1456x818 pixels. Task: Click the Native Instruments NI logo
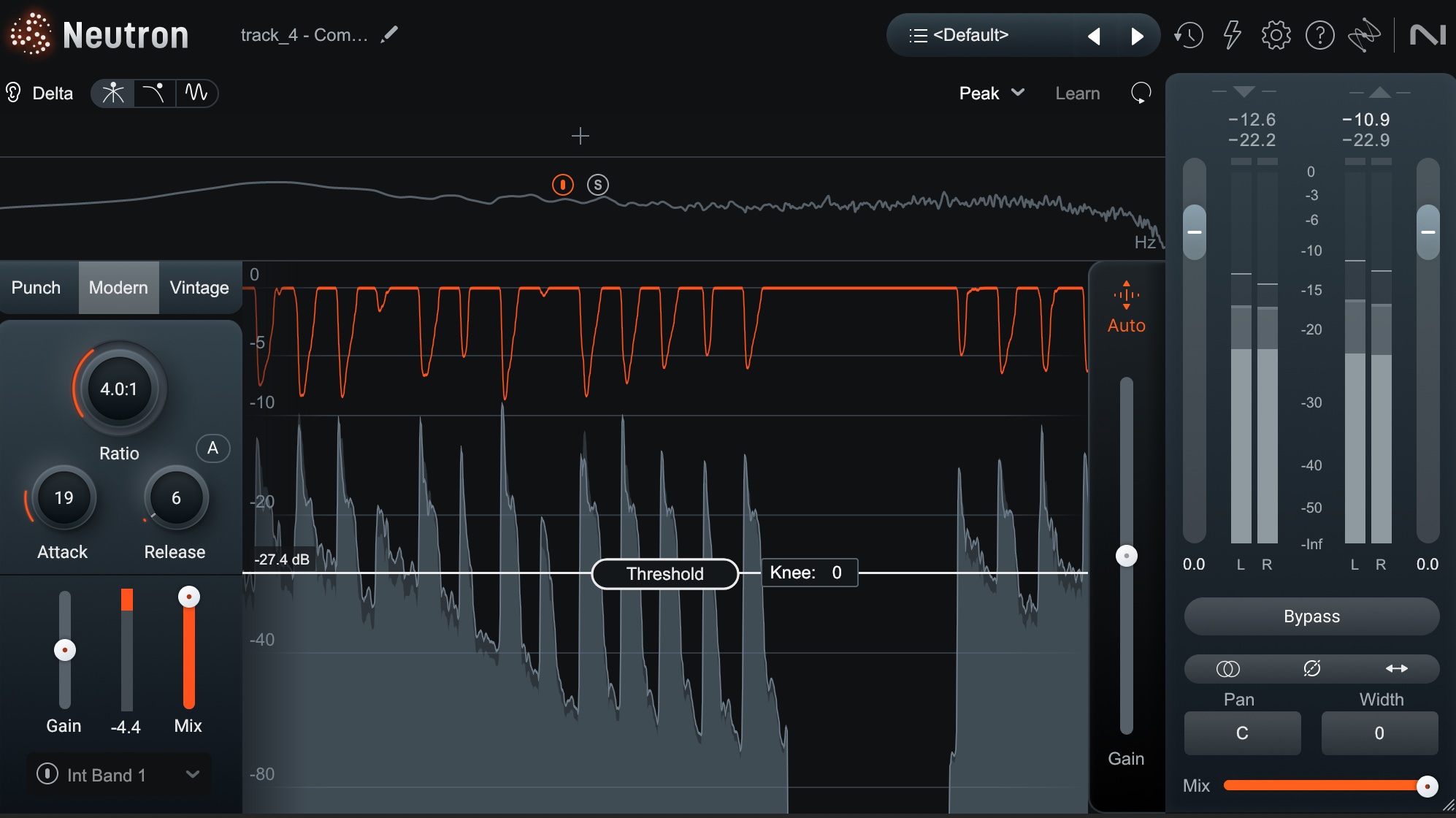tap(1428, 35)
